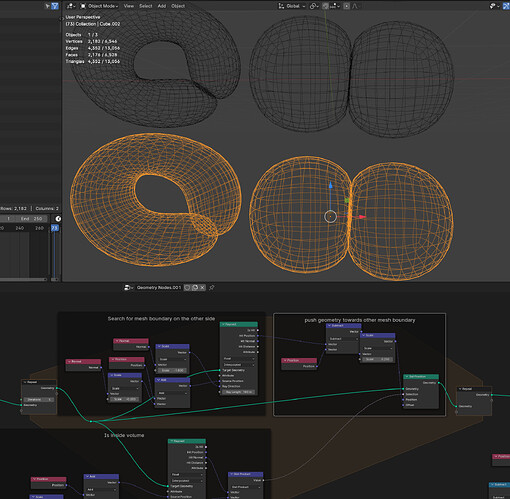
Task: Click the End frame 250 field
Action: click(32, 219)
